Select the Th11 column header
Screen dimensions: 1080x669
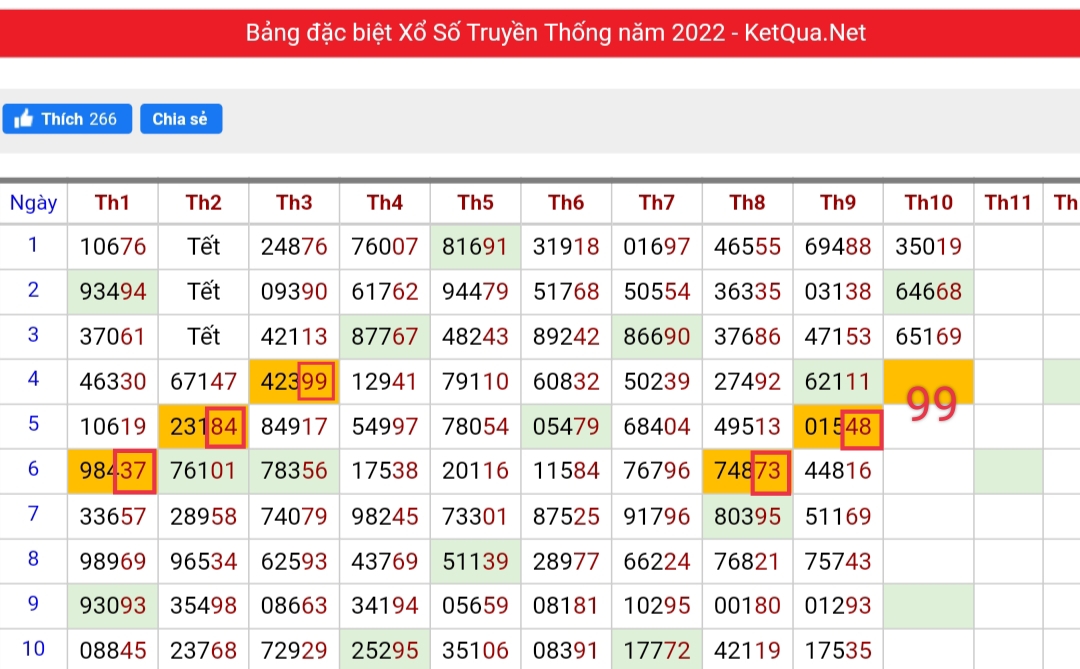(1007, 203)
